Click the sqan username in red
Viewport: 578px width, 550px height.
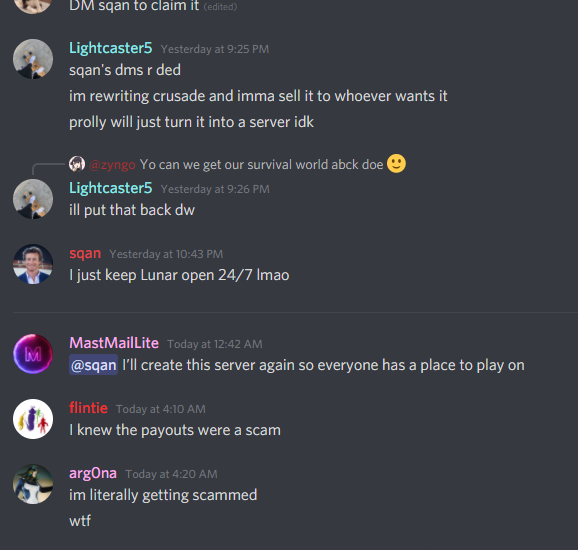coord(85,253)
